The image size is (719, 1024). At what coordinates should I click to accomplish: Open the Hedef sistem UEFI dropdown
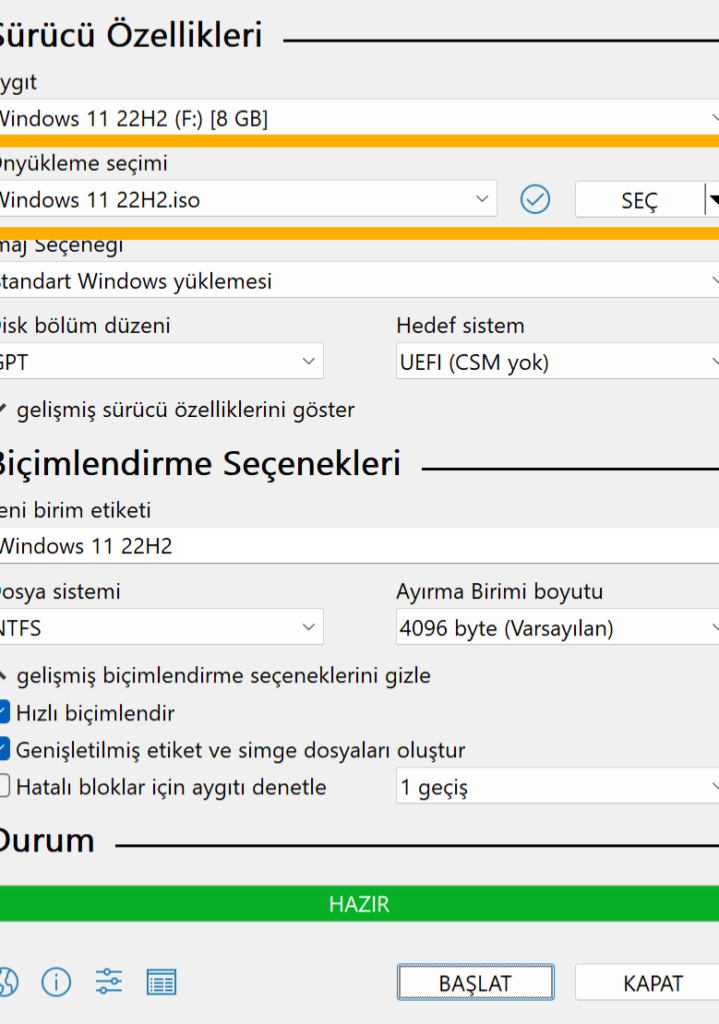coord(556,362)
